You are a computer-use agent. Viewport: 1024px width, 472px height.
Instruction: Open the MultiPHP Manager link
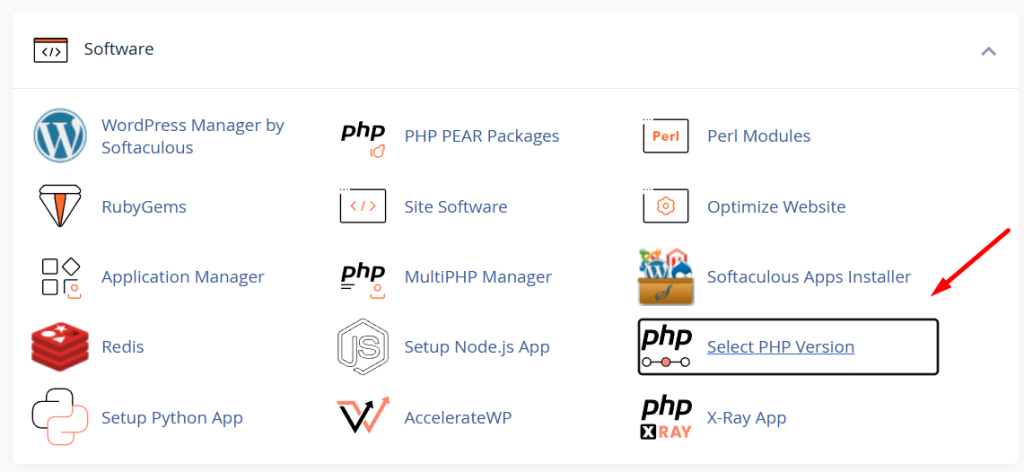tap(478, 277)
